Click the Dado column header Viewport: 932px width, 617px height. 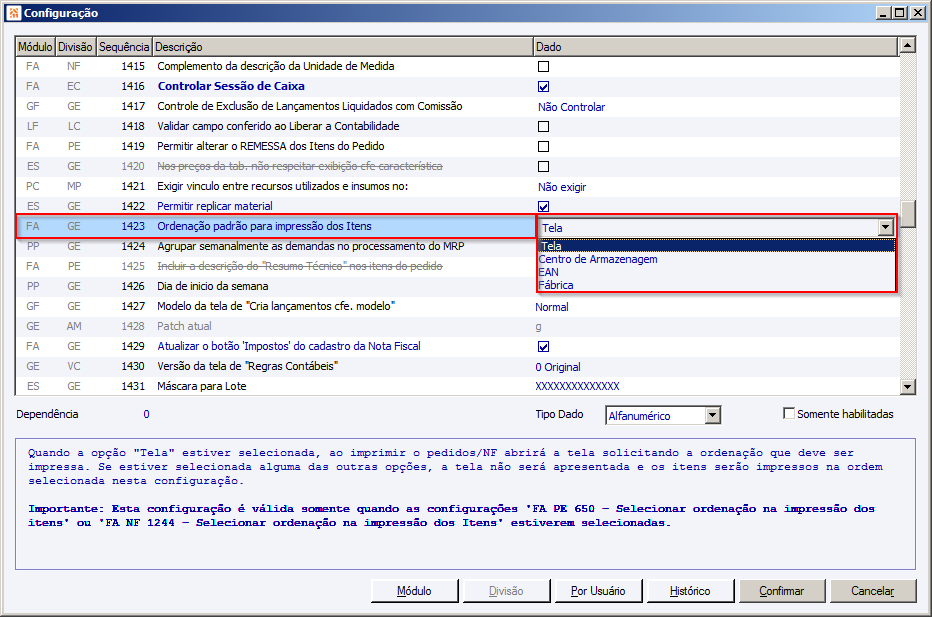click(x=715, y=46)
